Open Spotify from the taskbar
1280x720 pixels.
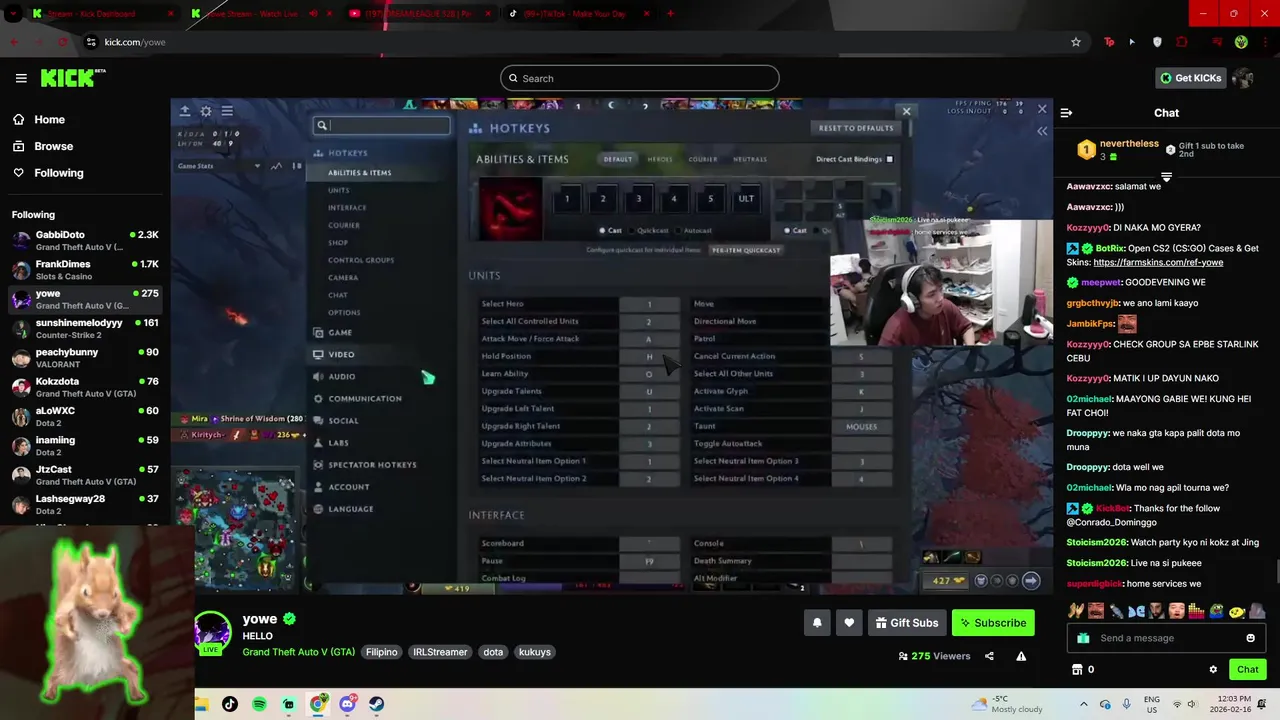pos(259,704)
